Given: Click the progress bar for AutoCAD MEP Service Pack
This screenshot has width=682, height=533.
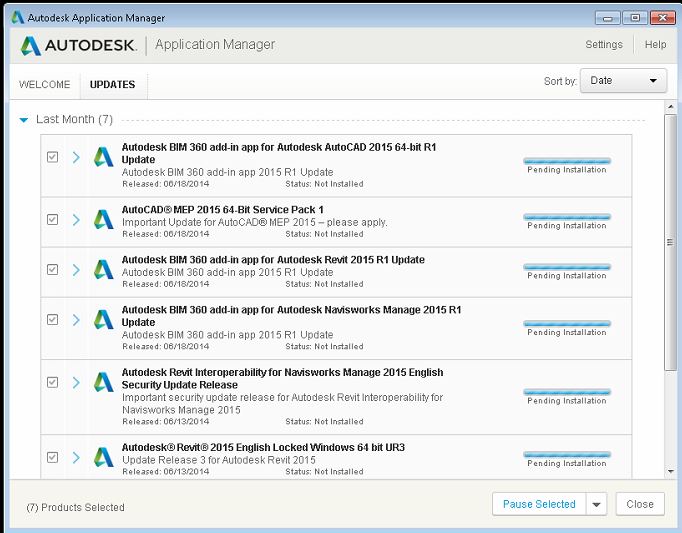Looking at the screenshot, I should [x=567, y=217].
